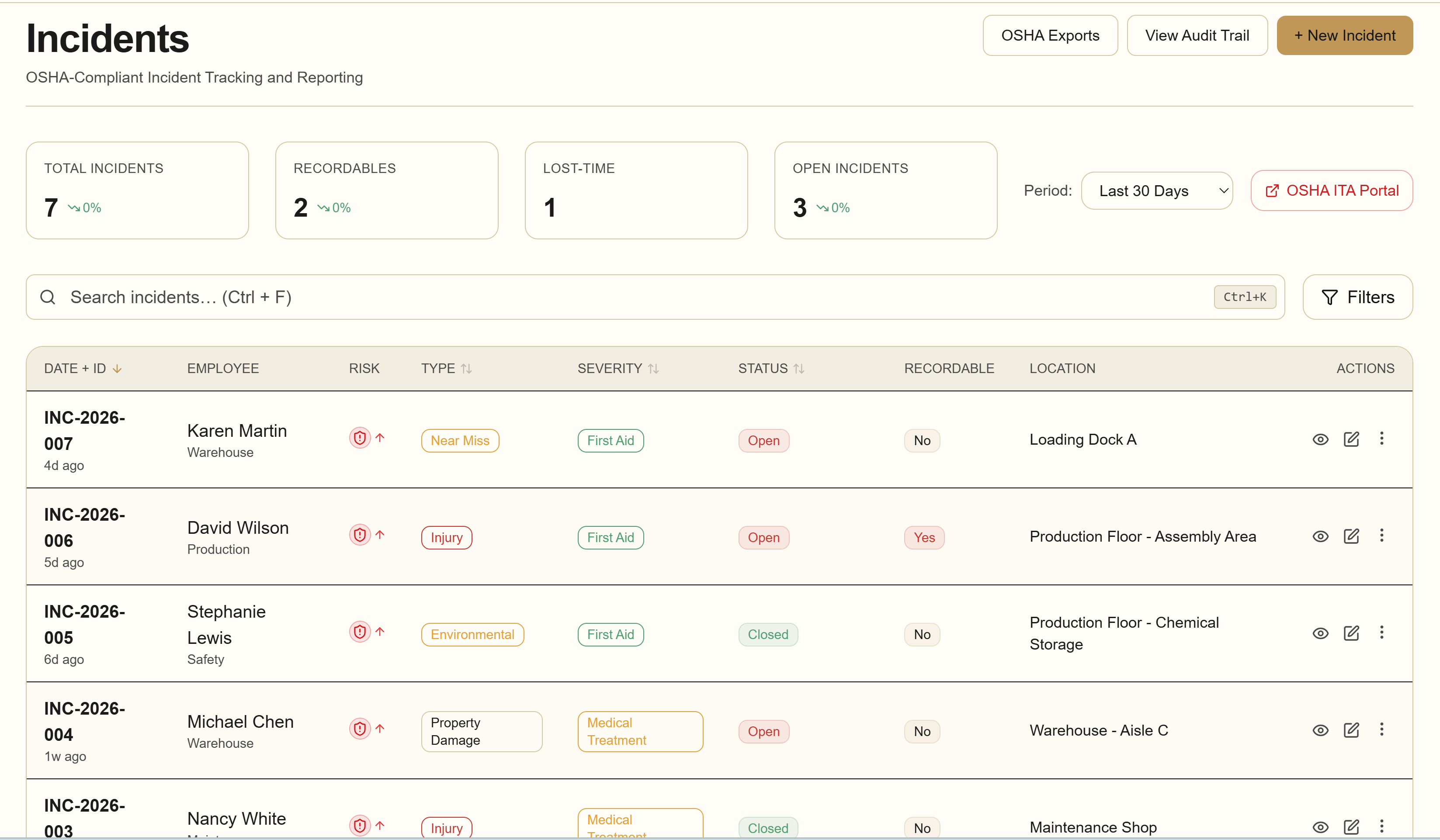This screenshot has height=840, width=1440.
Task: Click the + New Incident button
Action: click(1344, 35)
